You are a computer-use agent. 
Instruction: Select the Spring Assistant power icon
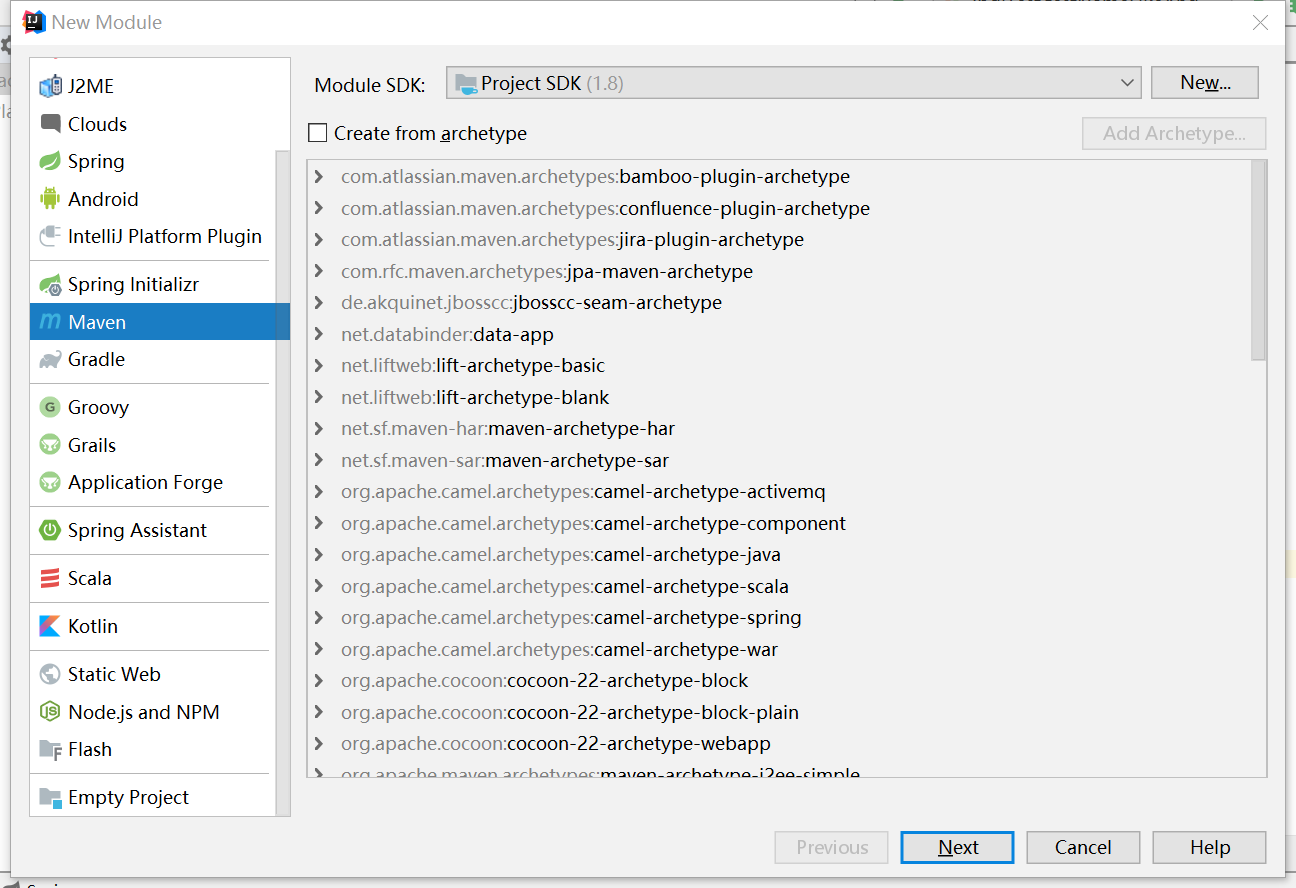tap(50, 530)
